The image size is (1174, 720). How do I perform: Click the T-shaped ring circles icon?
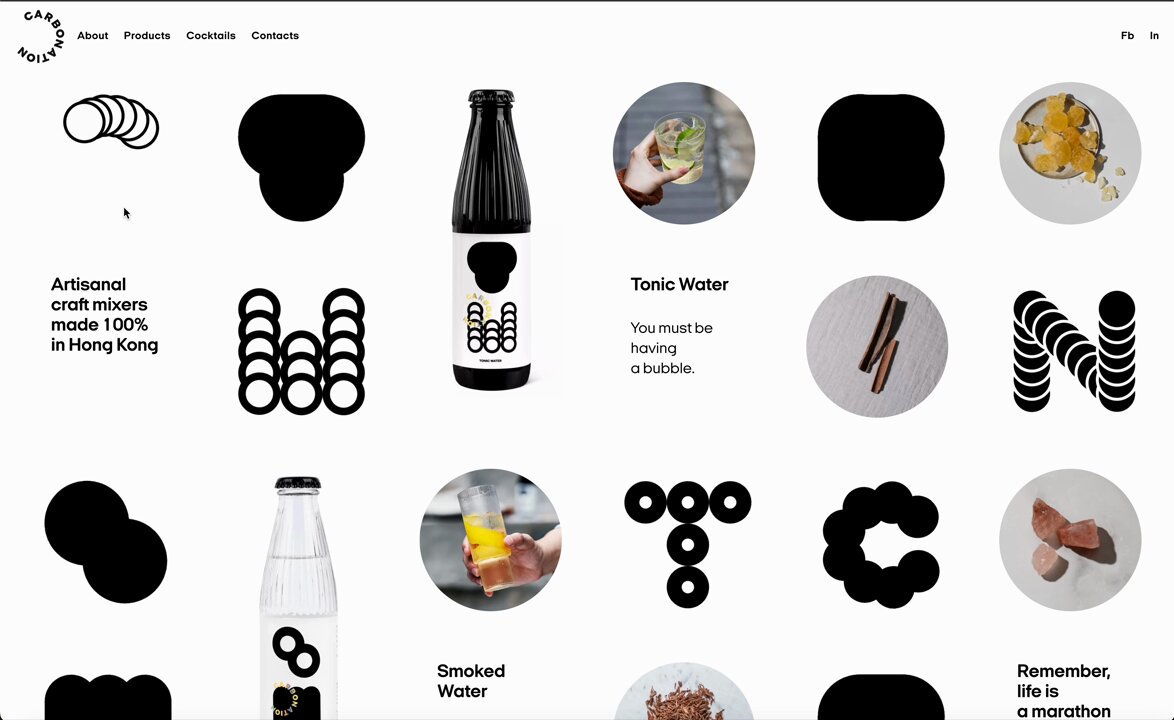(687, 544)
